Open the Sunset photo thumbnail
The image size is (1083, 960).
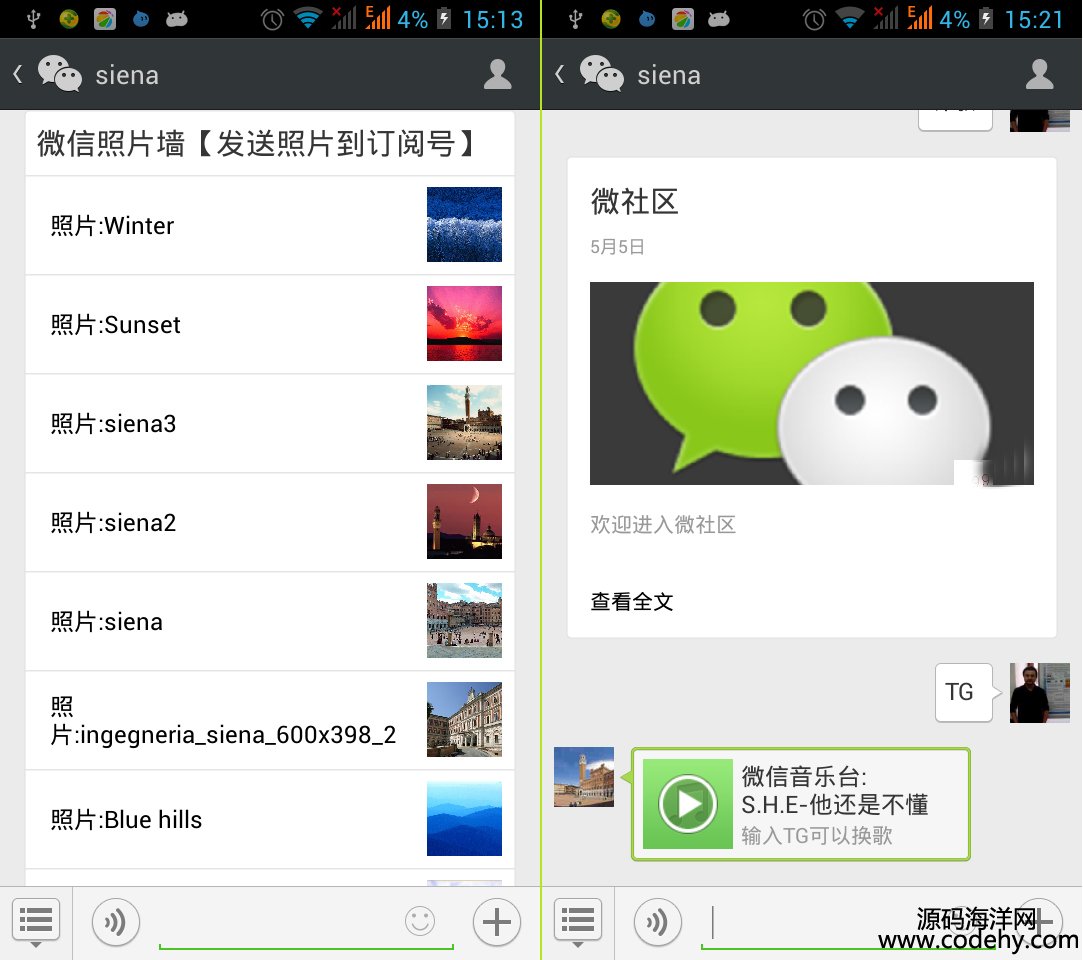[x=464, y=323]
